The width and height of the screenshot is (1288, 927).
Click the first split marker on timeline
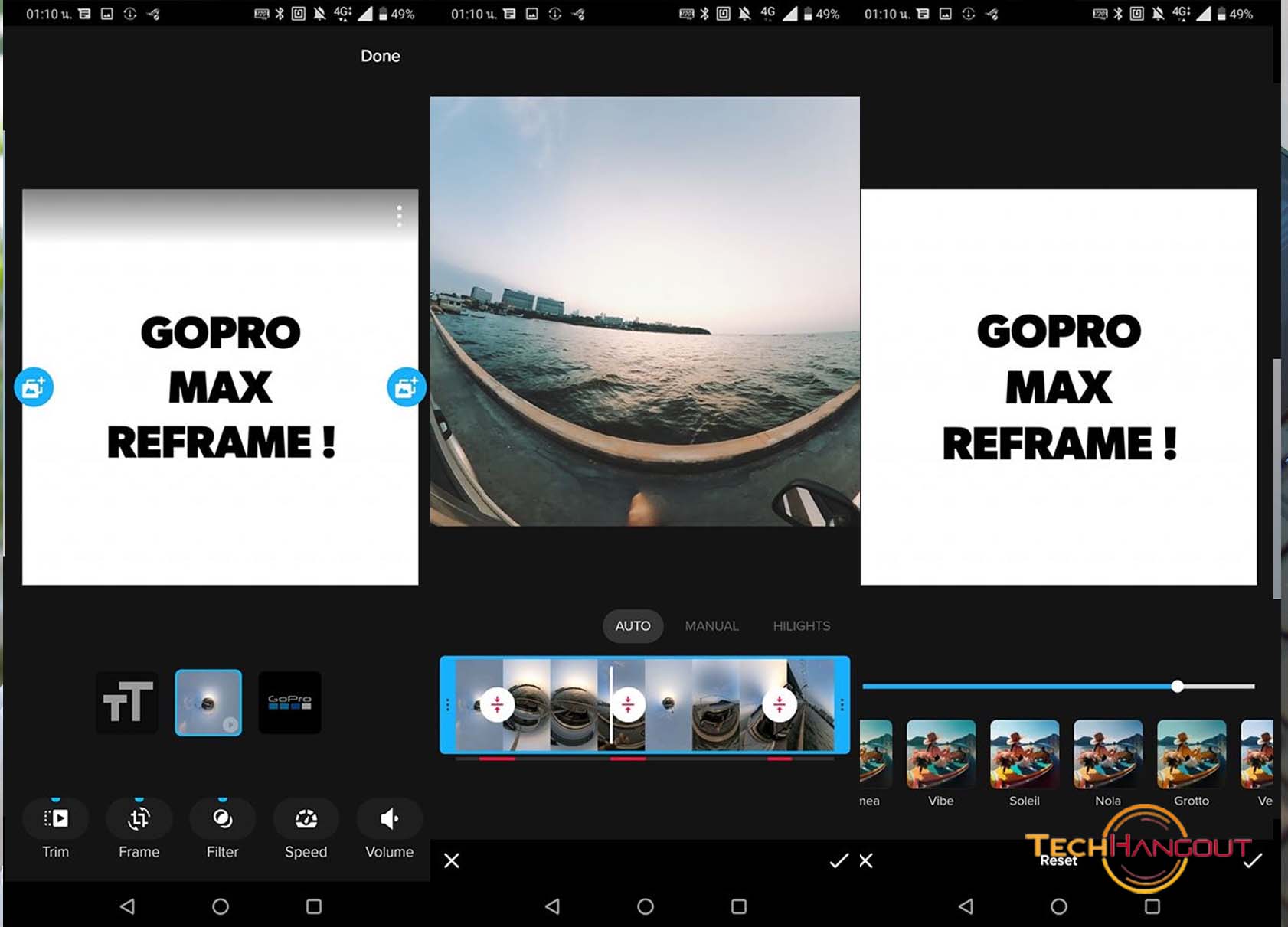[497, 704]
